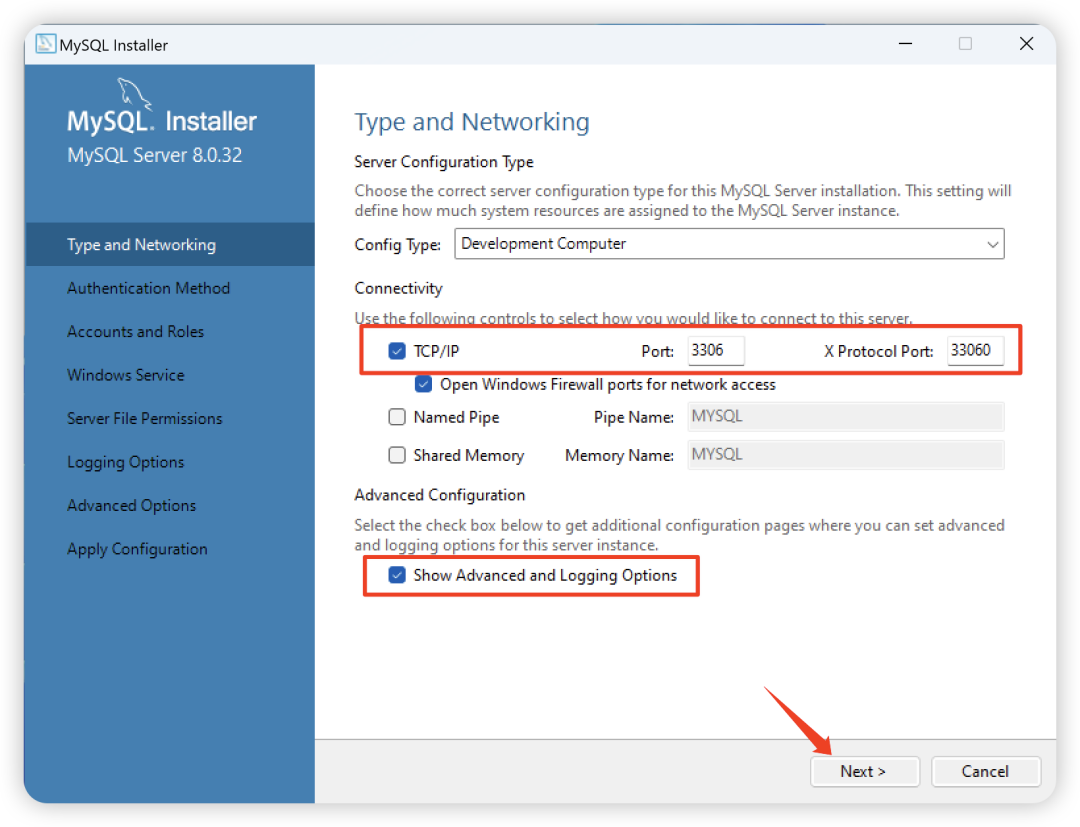Toggle Show Advanced and Logging Options
Image resolution: width=1080 pixels, height=827 pixels.
pos(397,575)
